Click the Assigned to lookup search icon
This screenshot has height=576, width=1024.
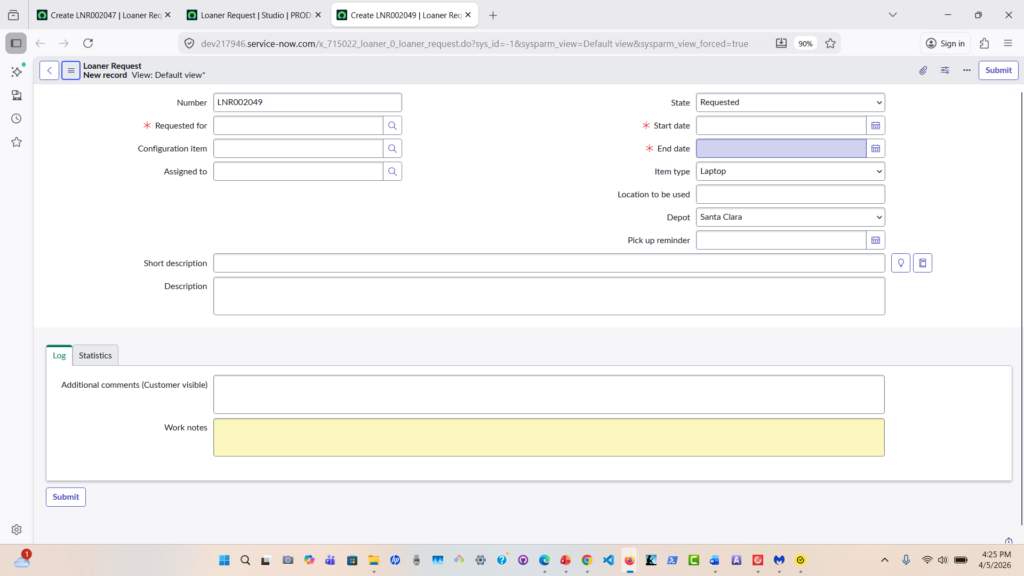click(x=393, y=171)
